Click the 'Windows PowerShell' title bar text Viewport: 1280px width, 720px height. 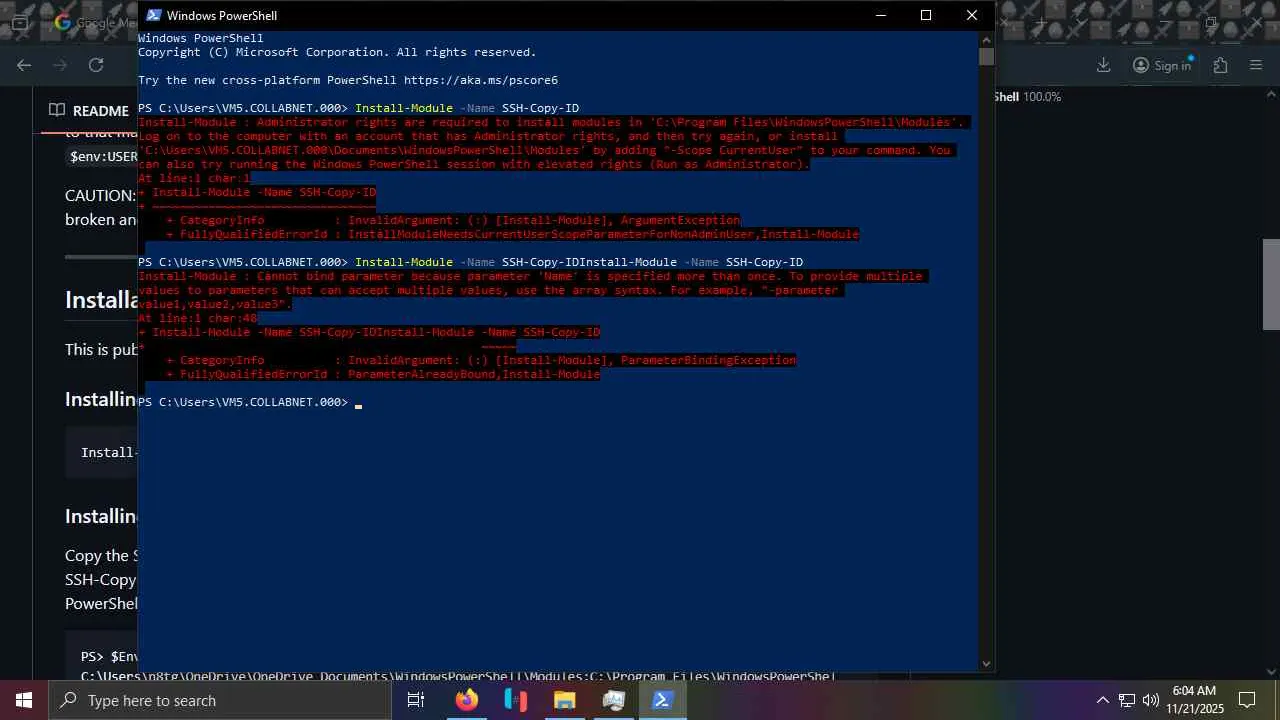click(x=222, y=15)
